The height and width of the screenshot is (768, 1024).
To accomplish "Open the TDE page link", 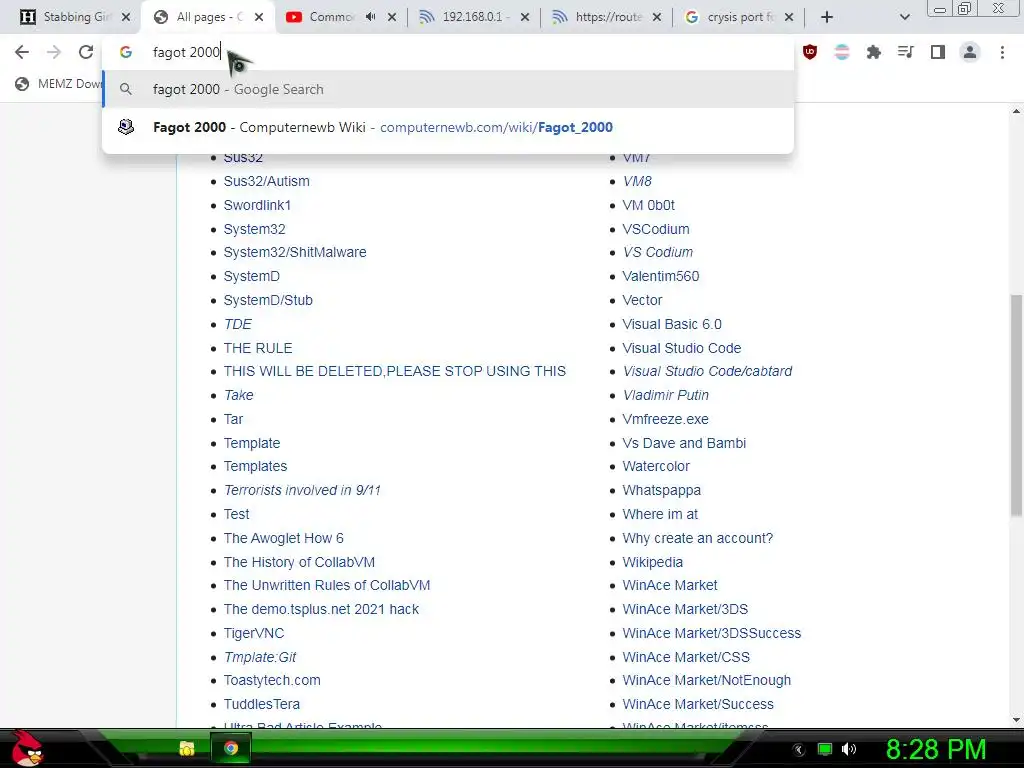I will [x=237, y=325].
